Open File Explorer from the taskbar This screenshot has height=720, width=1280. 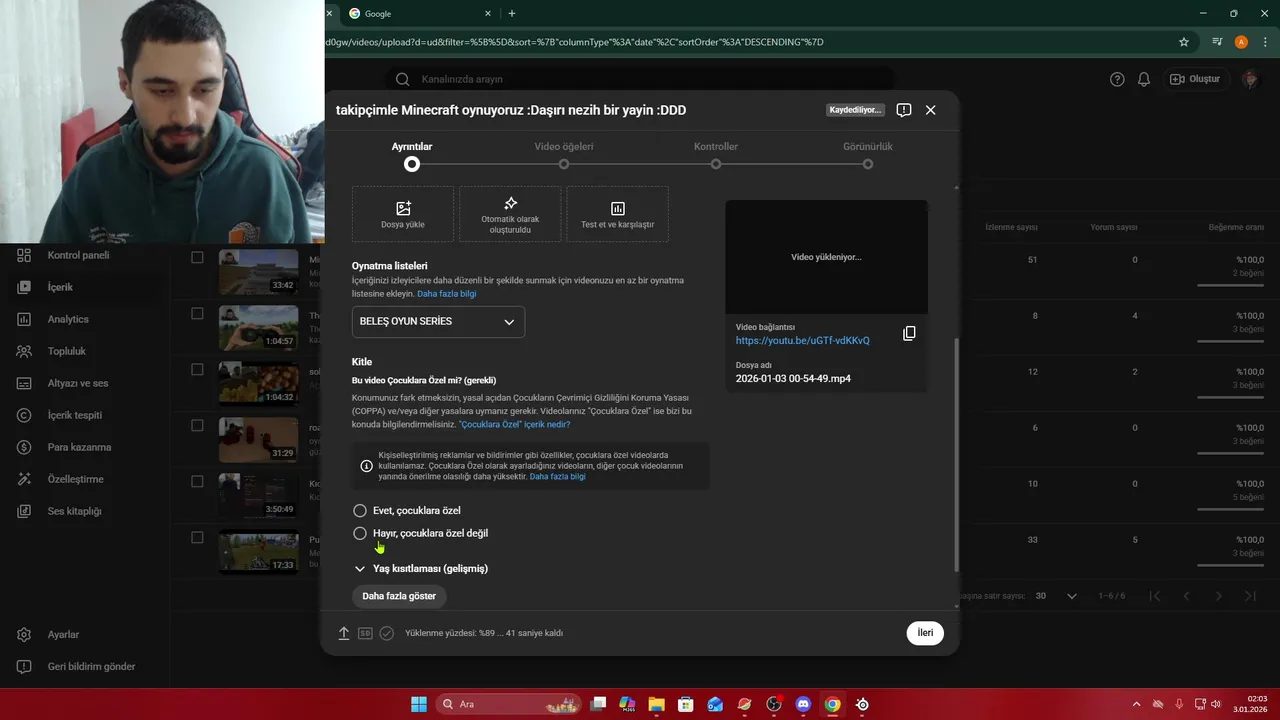656,704
